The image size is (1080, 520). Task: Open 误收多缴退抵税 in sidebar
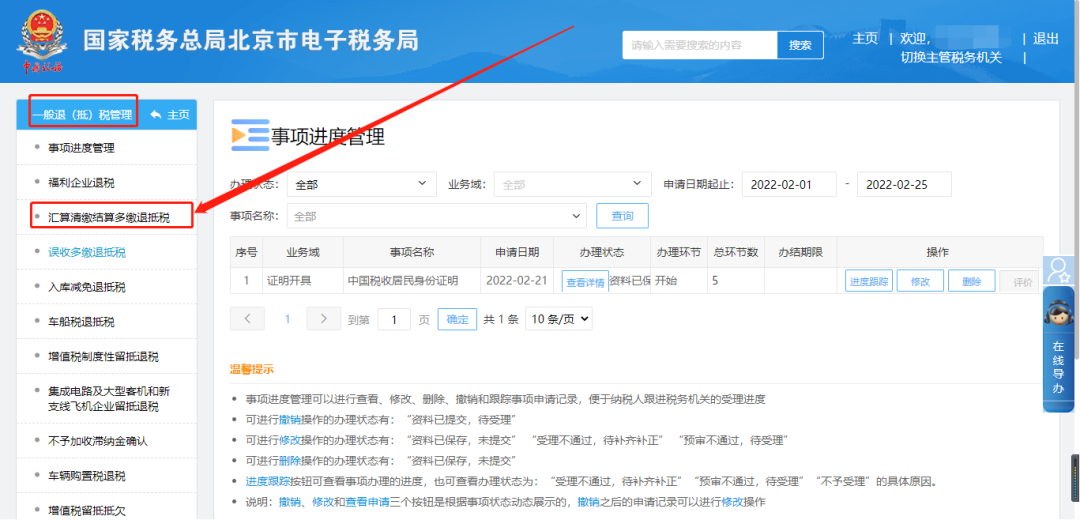[87, 253]
